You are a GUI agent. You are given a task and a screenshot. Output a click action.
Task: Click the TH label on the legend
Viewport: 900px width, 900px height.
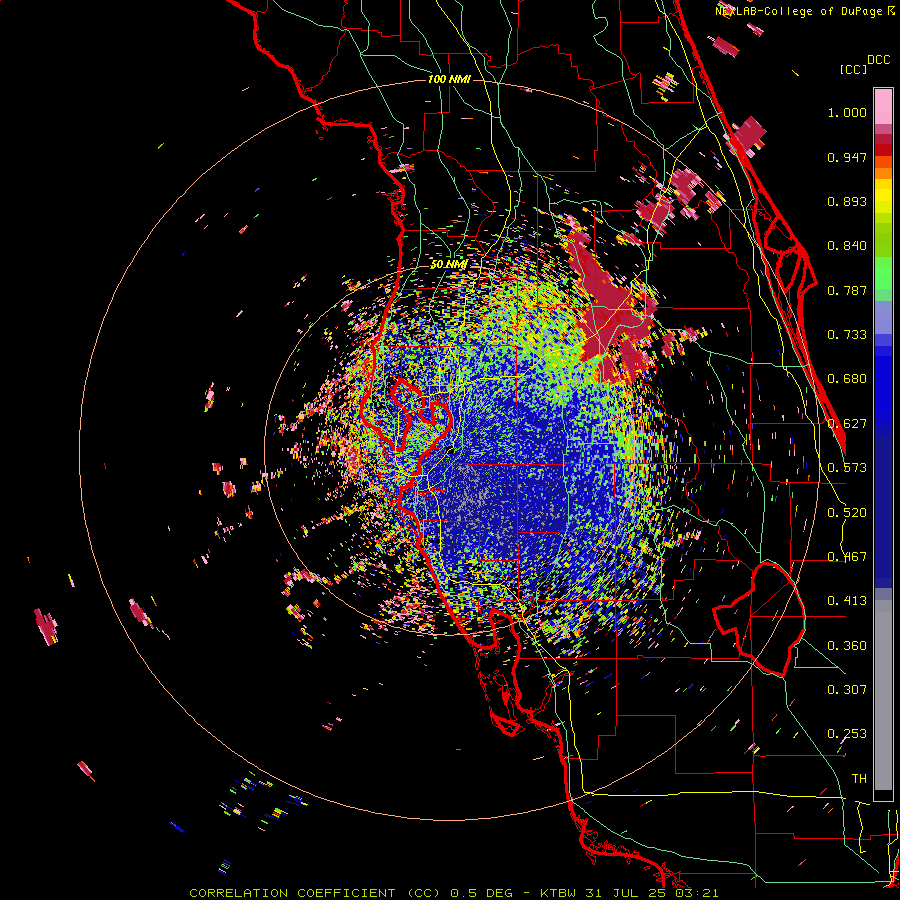[x=859, y=779]
